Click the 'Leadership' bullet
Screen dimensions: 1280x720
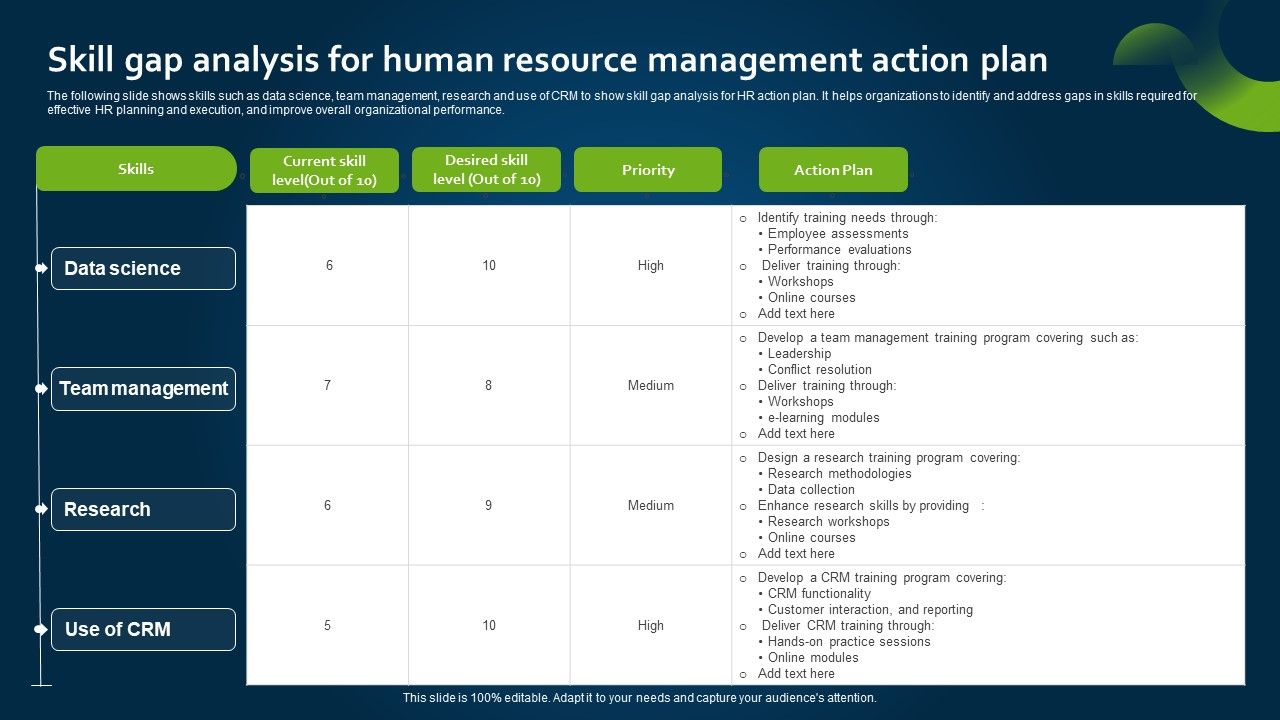coord(799,353)
